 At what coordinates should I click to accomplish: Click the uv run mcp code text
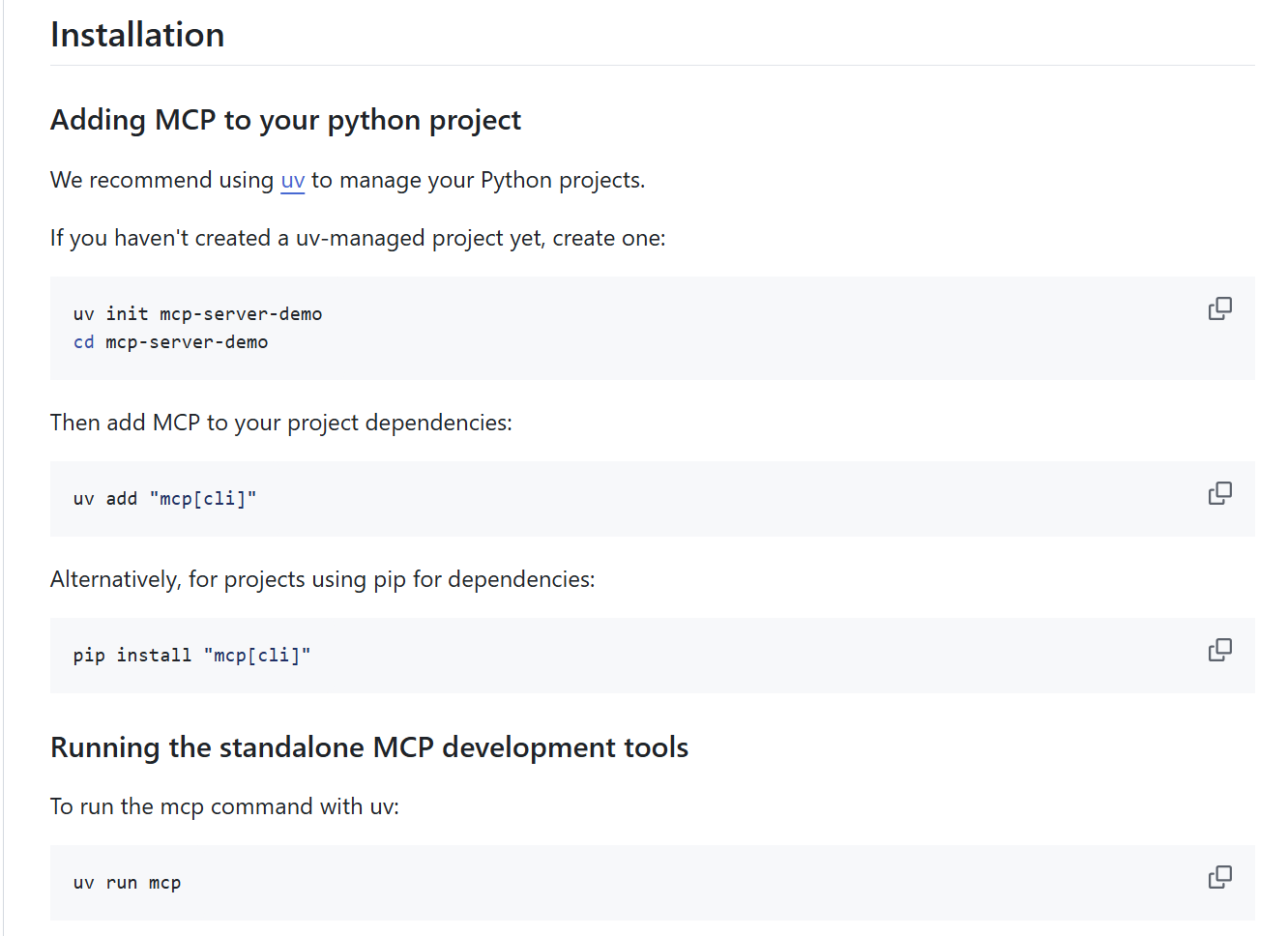tap(127, 883)
